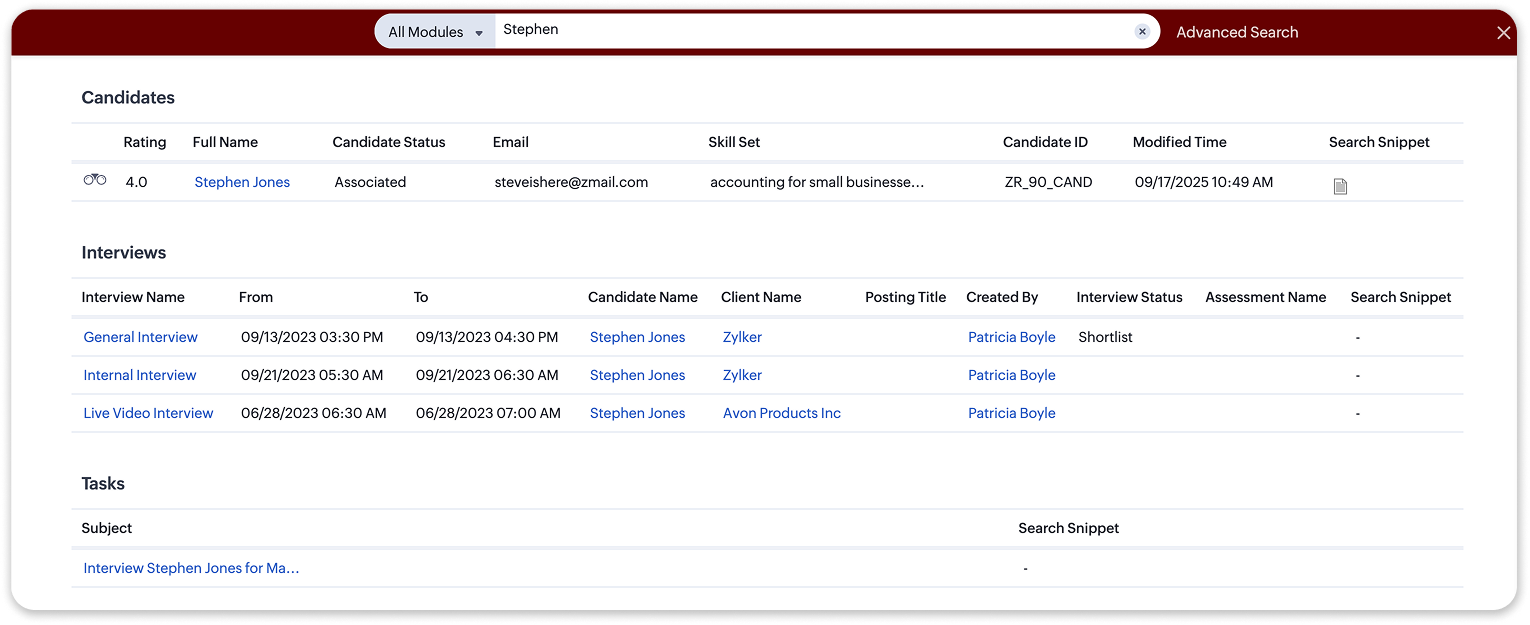Click Stephen Jones in Internal Interview row
This screenshot has width=1530, height=625.
[x=637, y=375]
